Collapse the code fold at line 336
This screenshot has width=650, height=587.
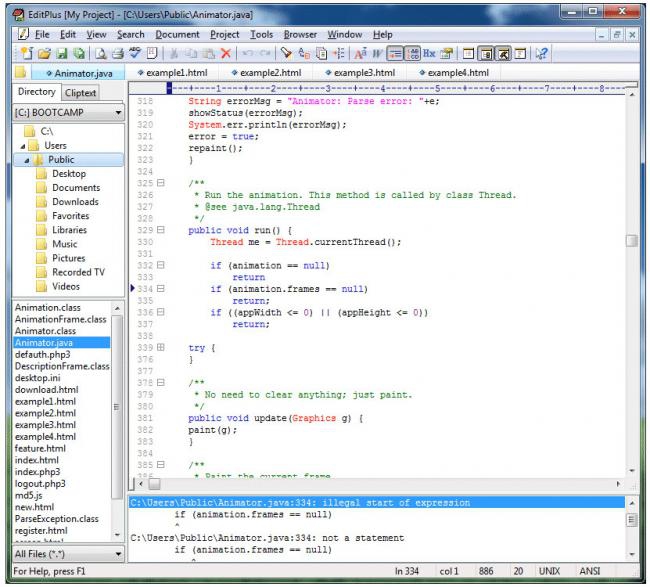[x=161, y=312]
